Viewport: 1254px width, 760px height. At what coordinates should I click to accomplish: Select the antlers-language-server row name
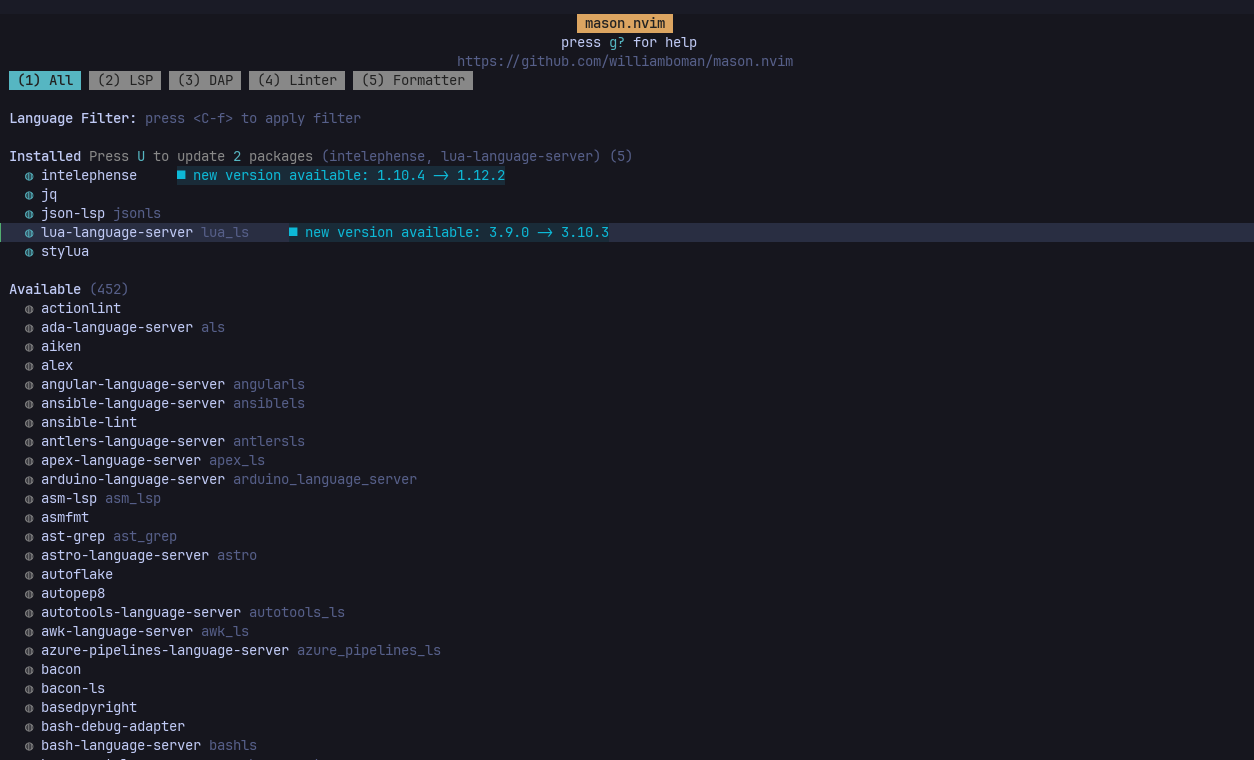coord(133,442)
